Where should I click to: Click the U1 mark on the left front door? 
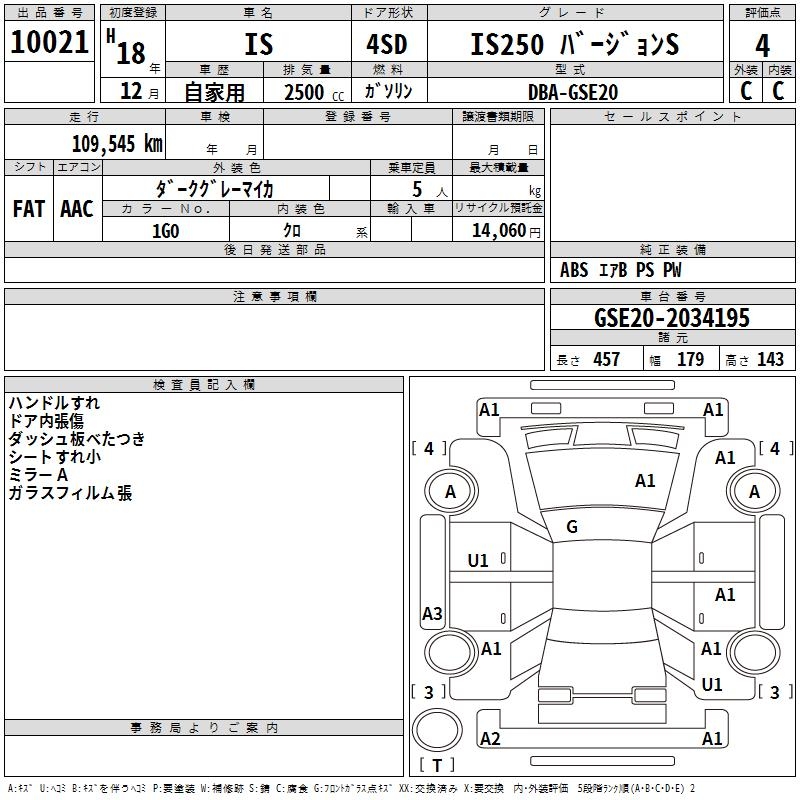[478, 561]
